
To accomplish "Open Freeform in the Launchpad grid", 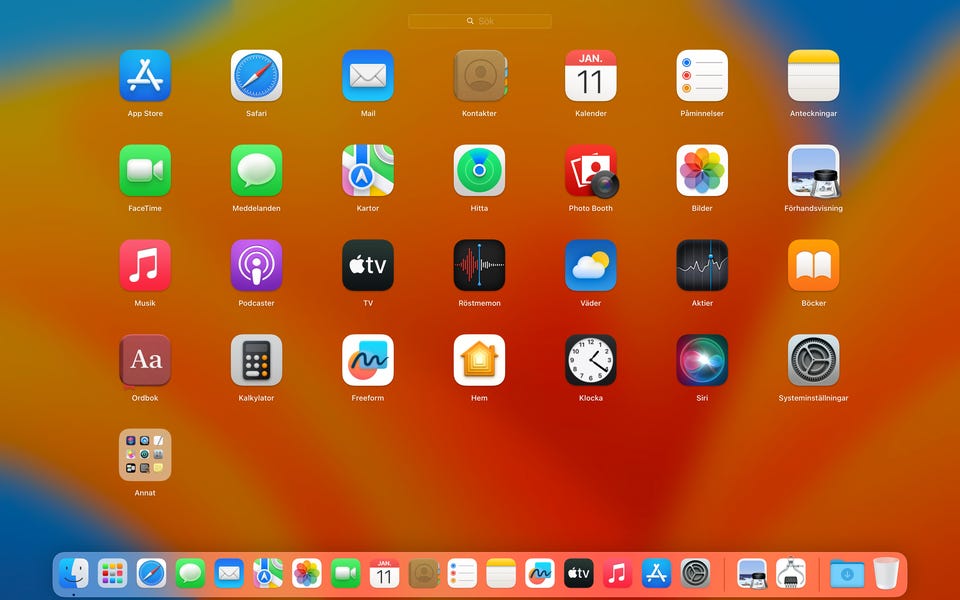I will tap(368, 360).
